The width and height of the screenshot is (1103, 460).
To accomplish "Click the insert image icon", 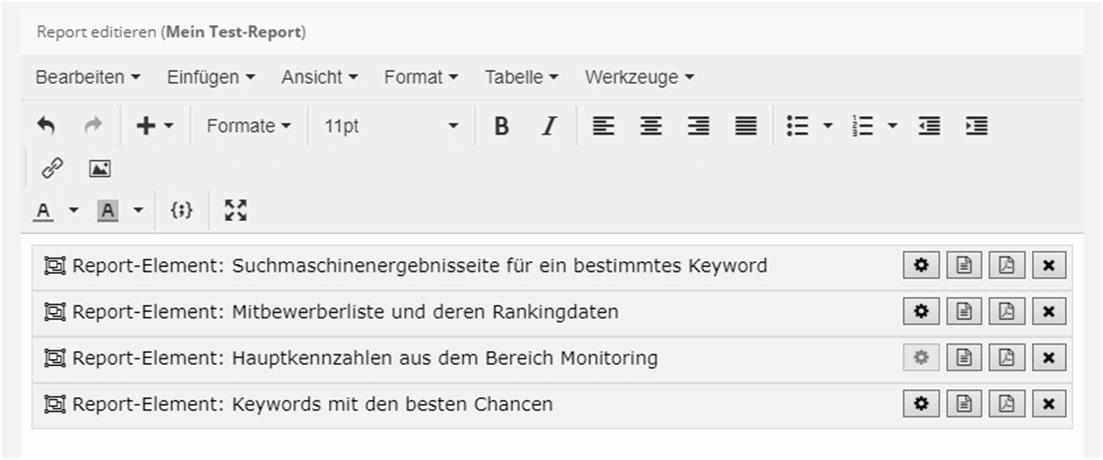I will point(99,169).
